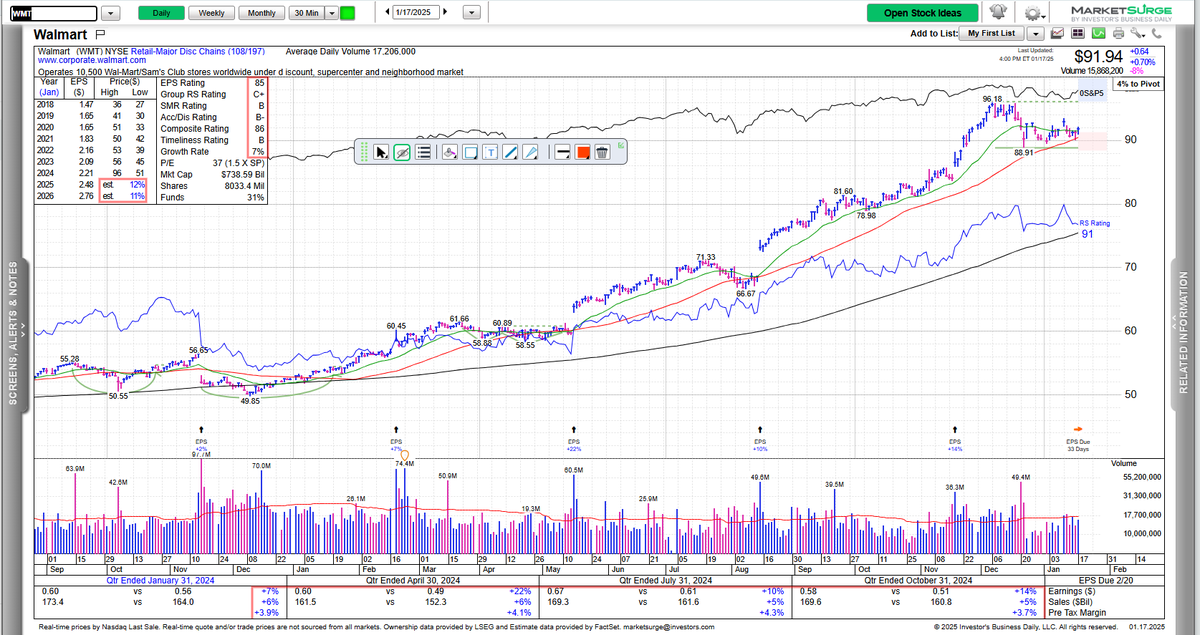Open the orange-red color swatch picker
Viewport: 1200px width, 635px height.
pyautogui.click(x=581, y=153)
